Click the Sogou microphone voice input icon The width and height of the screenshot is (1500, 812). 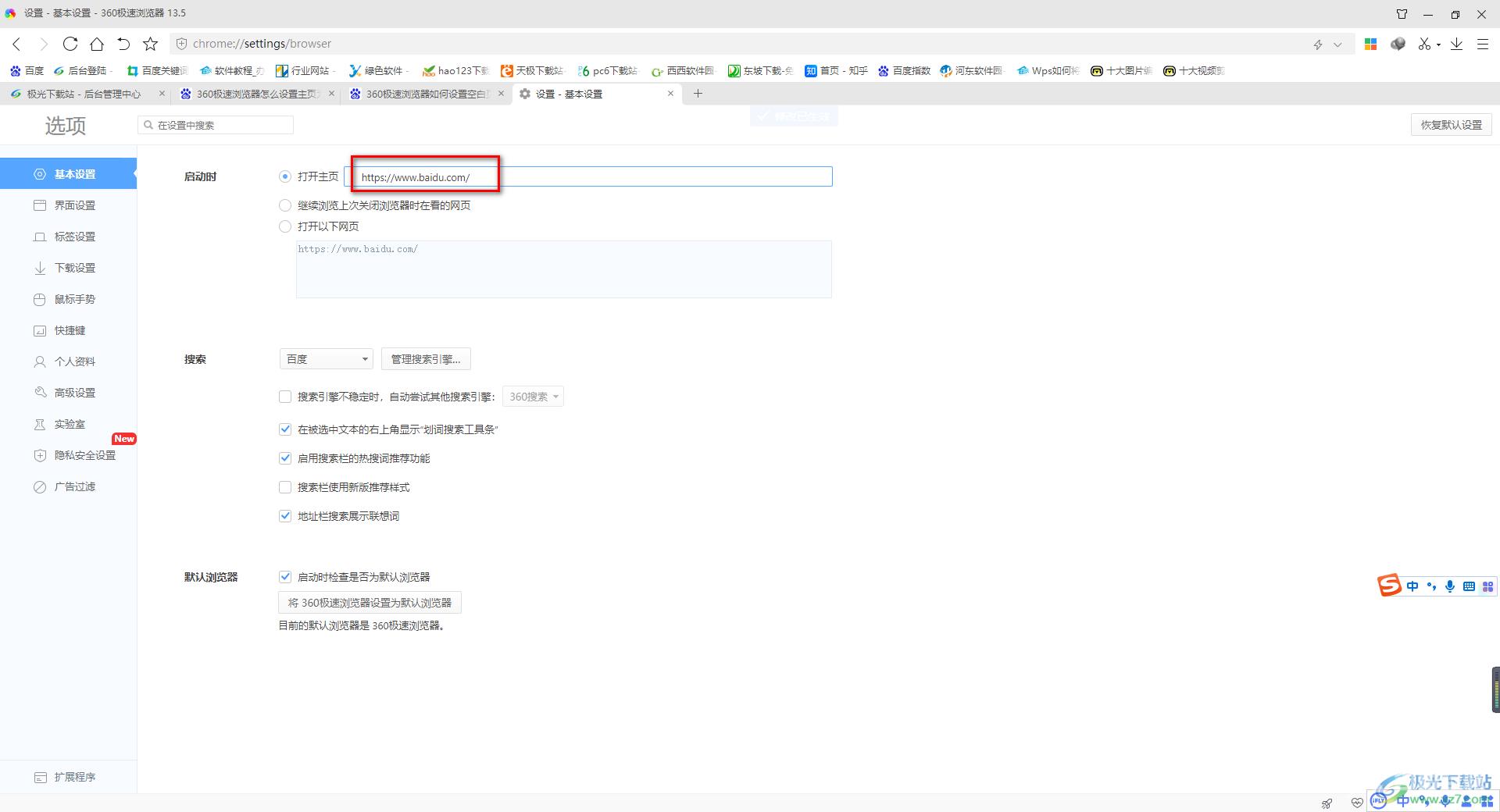coord(1450,586)
